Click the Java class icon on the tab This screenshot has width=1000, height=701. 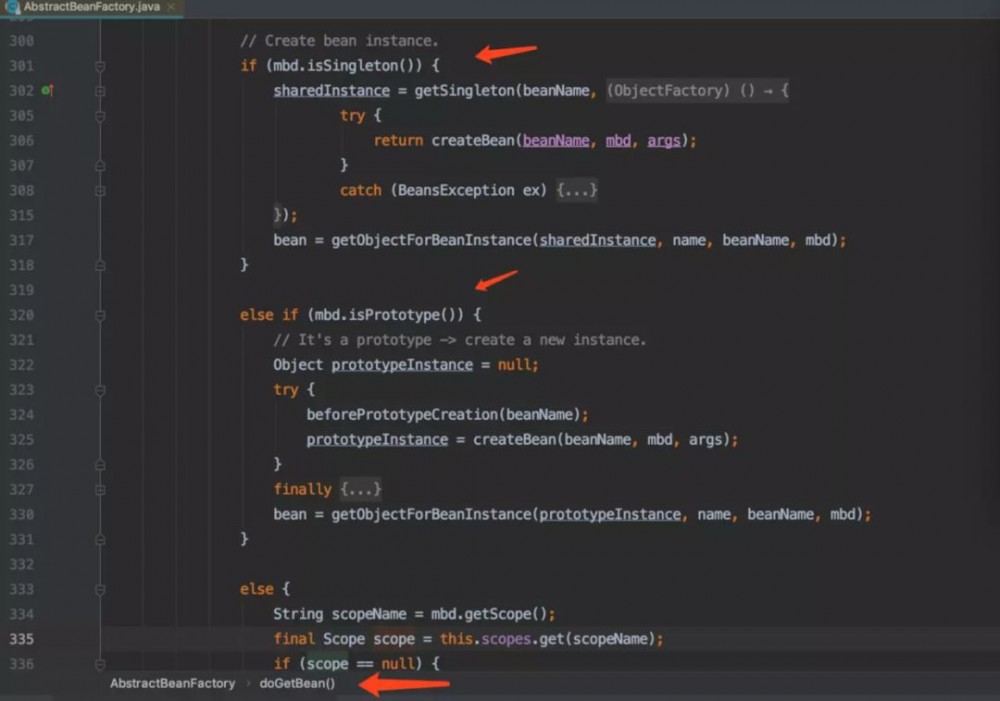[12, 7]
